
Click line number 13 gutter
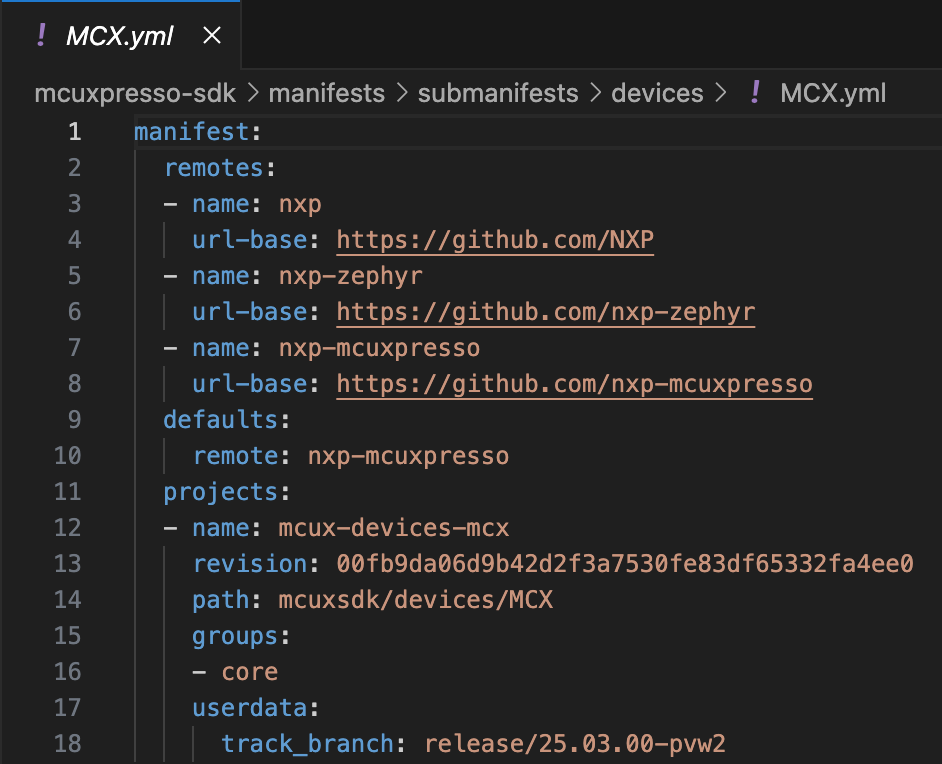click(x=67, y=563)
